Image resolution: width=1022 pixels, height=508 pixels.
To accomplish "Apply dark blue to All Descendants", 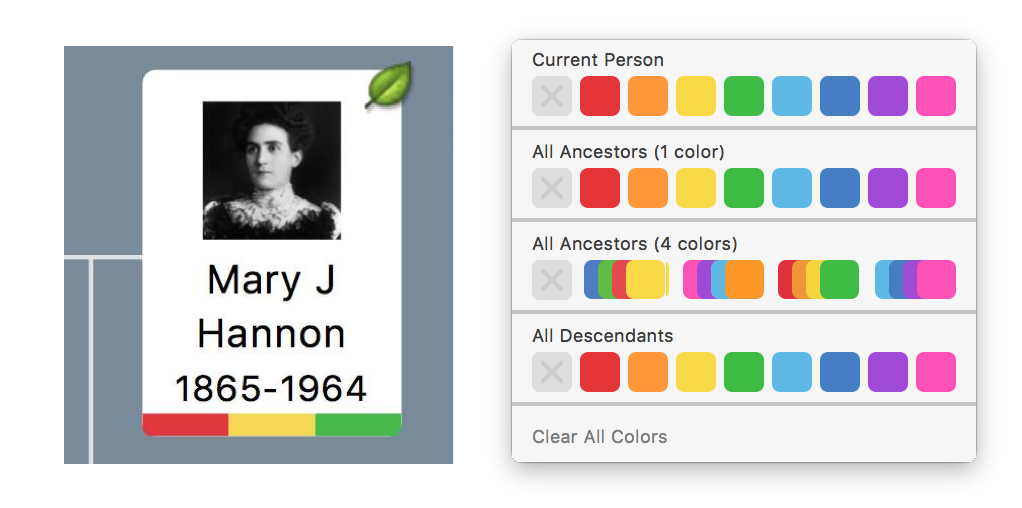I will (x=840, y=372).
